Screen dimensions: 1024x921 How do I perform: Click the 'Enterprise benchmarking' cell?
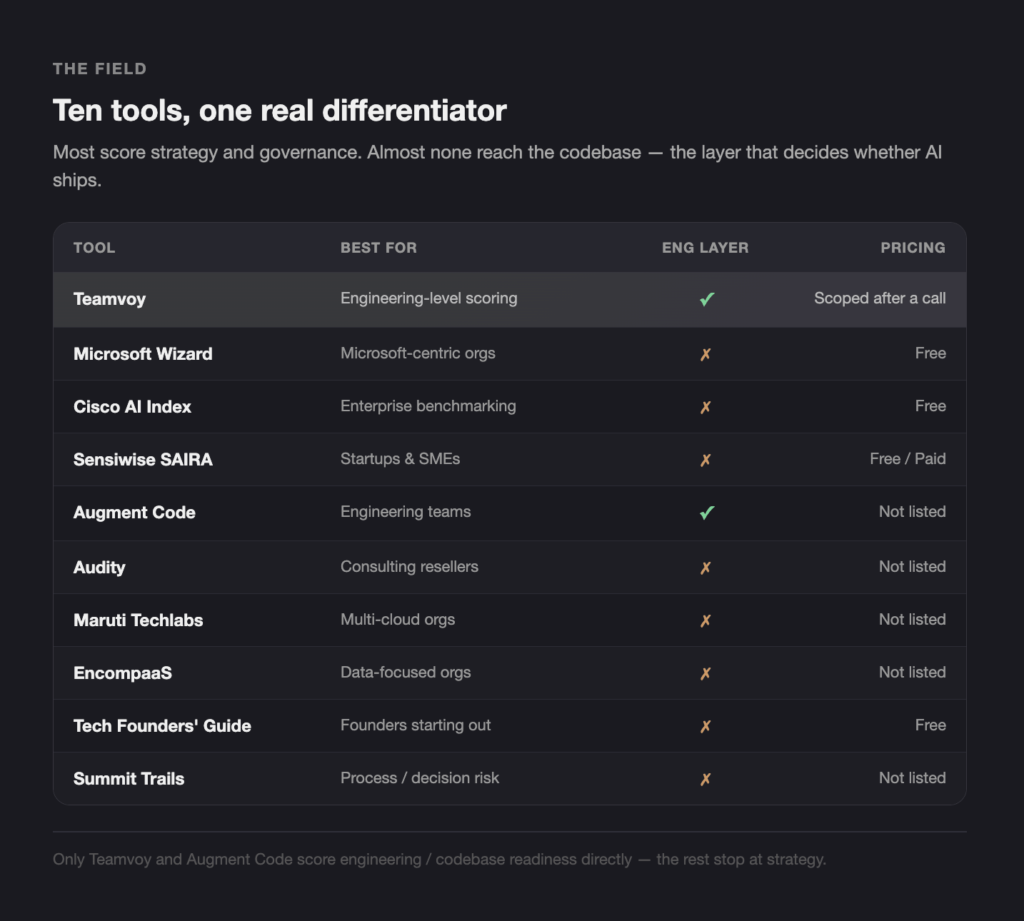[x=428, y=406]
